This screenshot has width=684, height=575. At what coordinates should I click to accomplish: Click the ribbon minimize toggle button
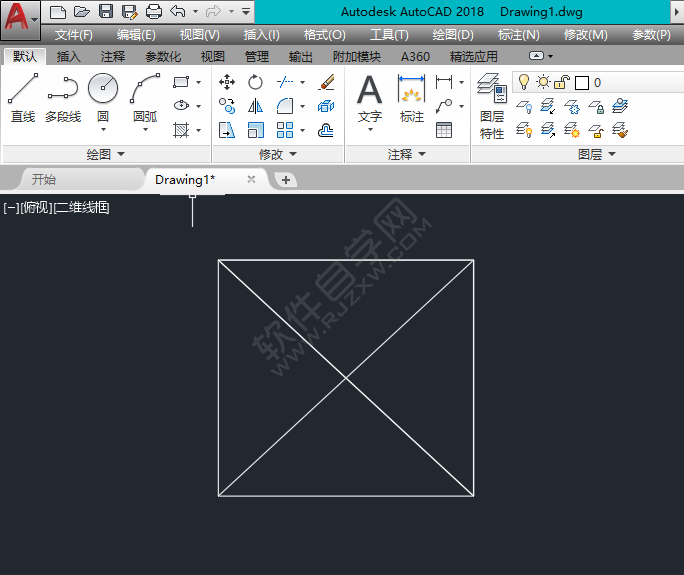point(537,56)
